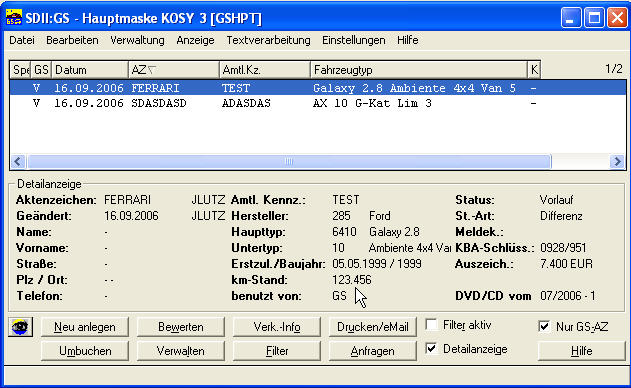Viewport: 631px width, 388px height.
Task: Sort list by the Datum column header
Action: pyautogui.click(x=90, y=70)
